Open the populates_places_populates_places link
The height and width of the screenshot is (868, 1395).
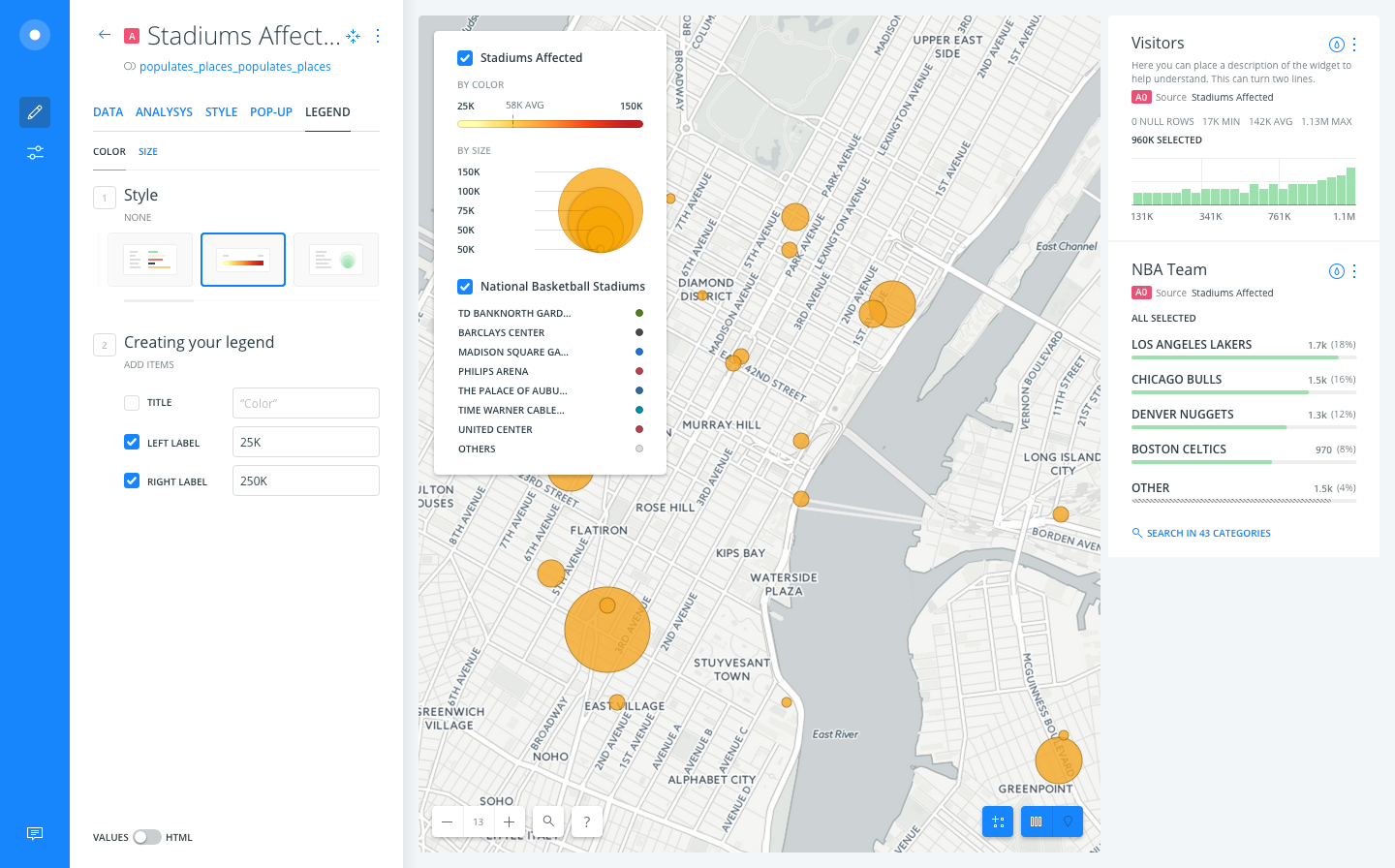pos(234,66)
